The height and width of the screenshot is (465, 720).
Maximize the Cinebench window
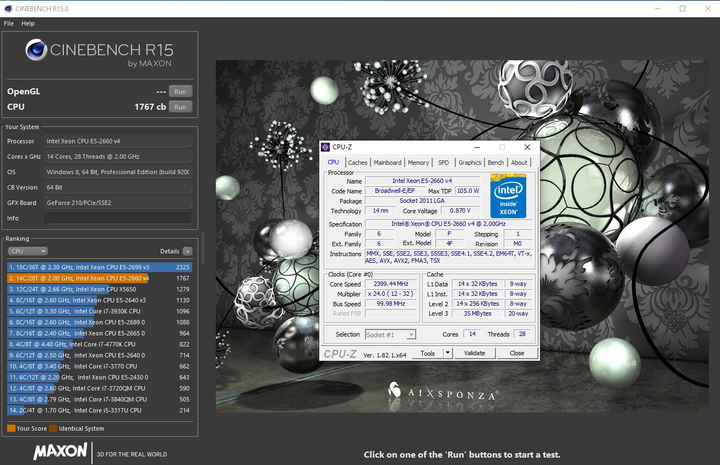pos(682,9)
